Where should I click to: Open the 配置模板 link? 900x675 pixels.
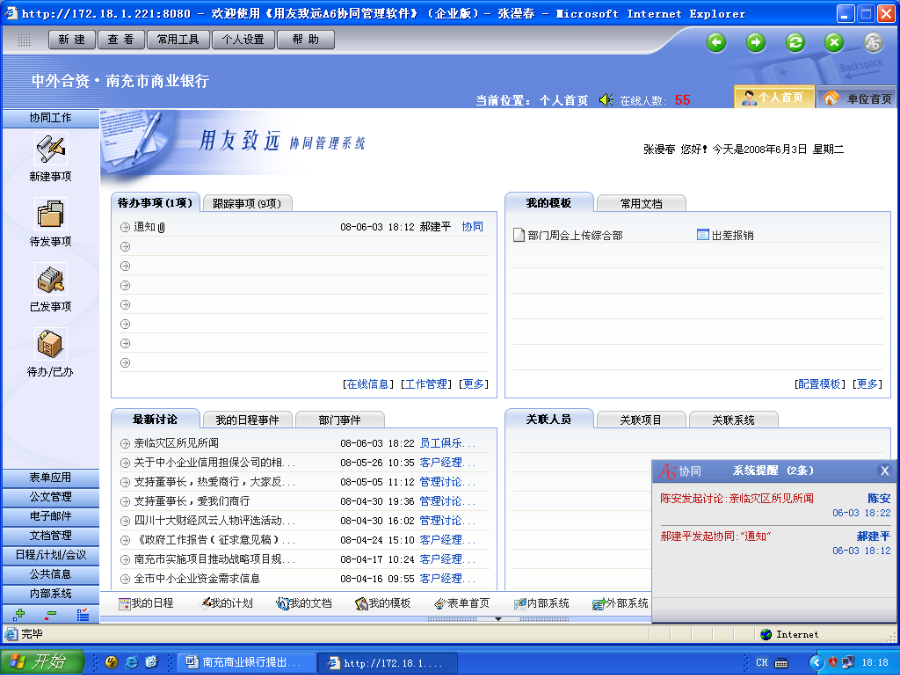click(x=820, y=384)
